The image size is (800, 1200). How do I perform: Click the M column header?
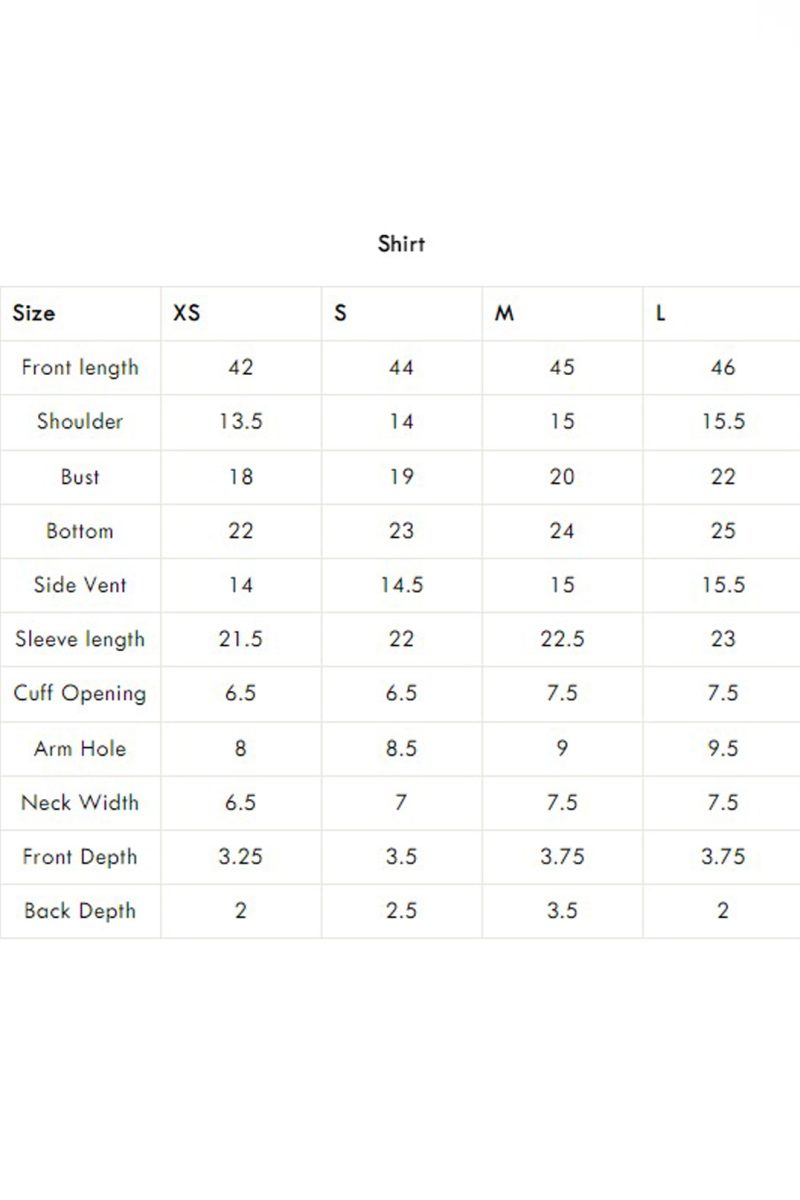[x=505, y=313]
